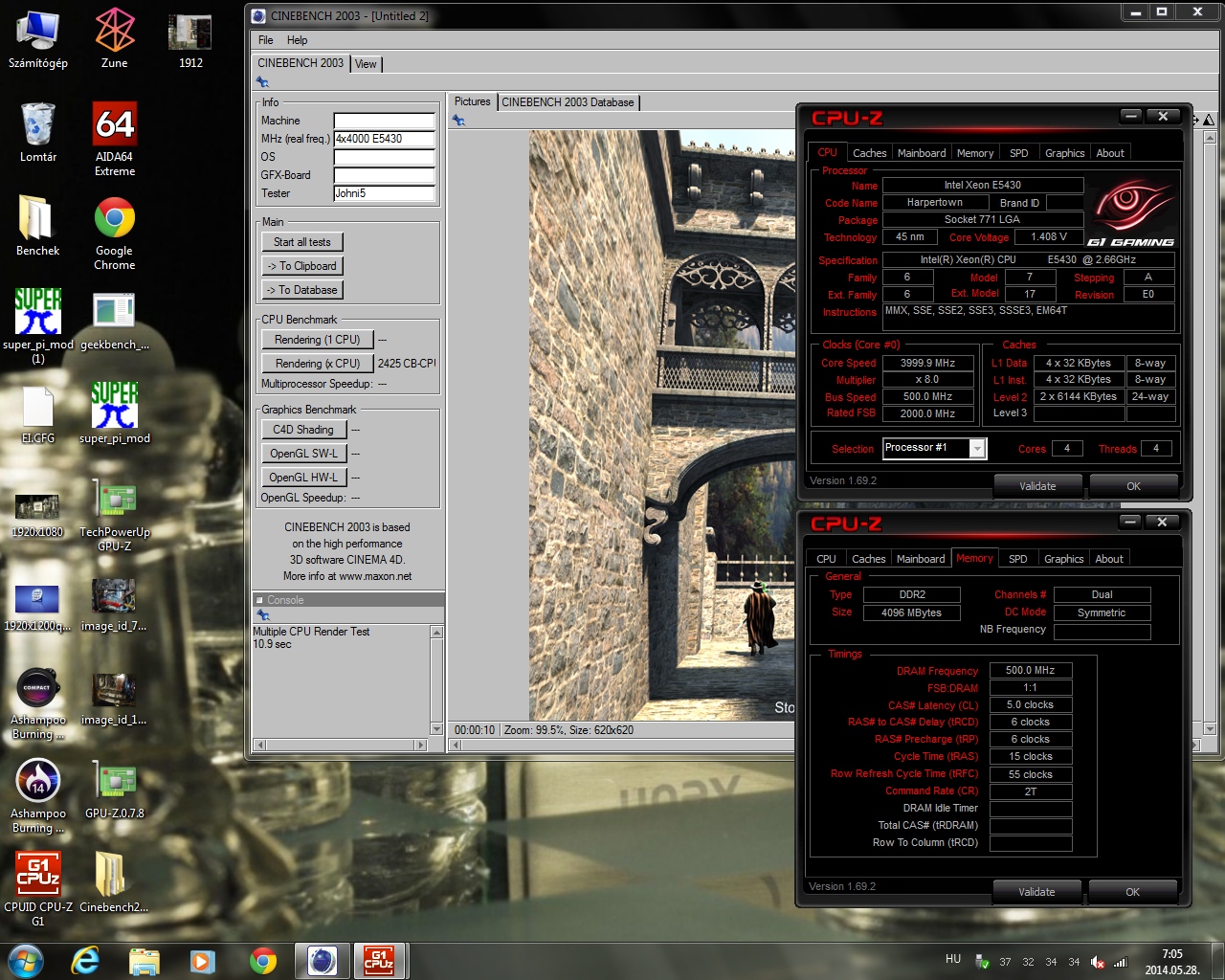Viewport: 1225px width, 980px height.
Task: Click the Start all tests button
Action: click(302, 242)
